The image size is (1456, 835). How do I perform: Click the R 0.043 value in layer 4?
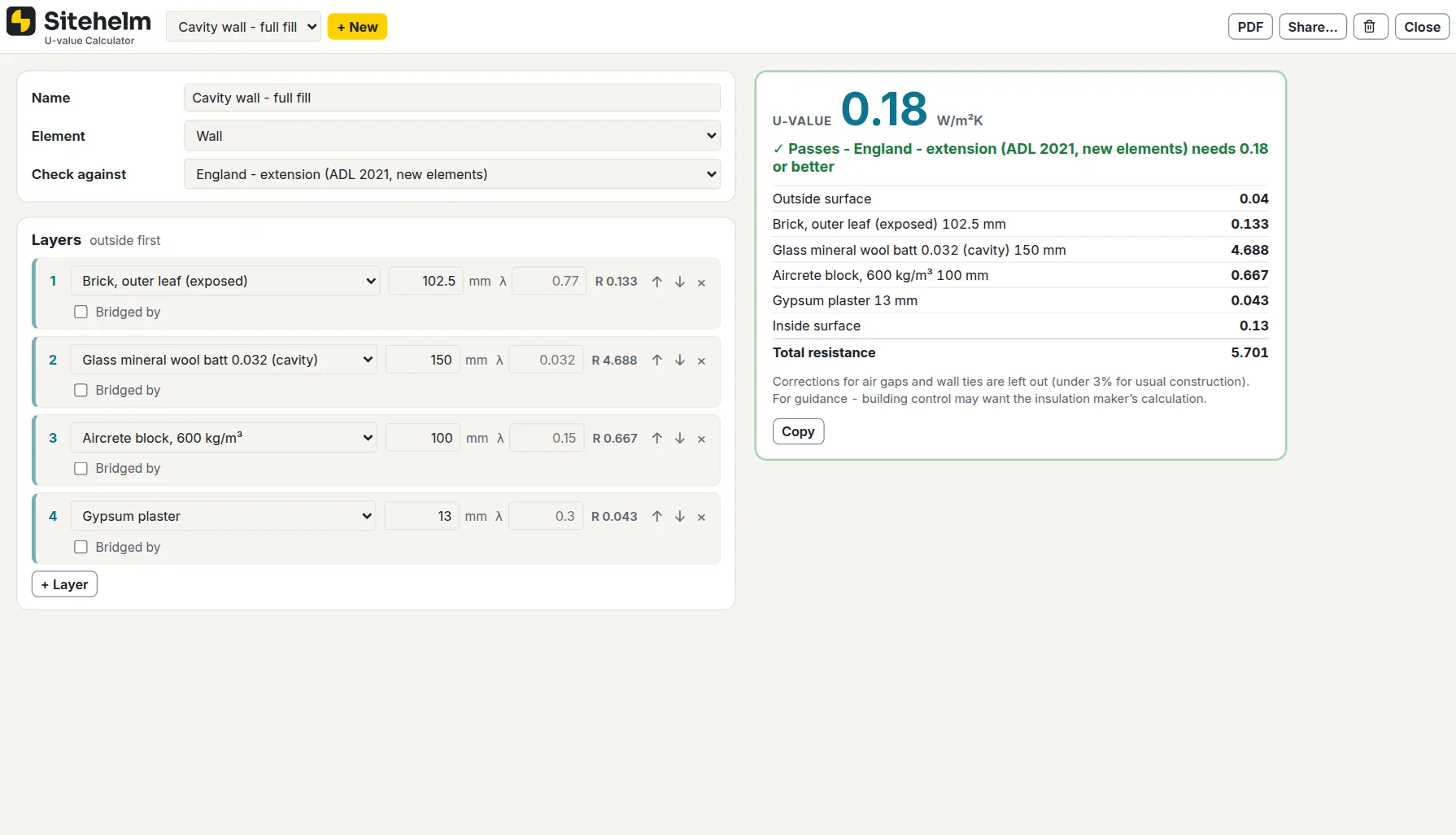[x=614, y=516]
